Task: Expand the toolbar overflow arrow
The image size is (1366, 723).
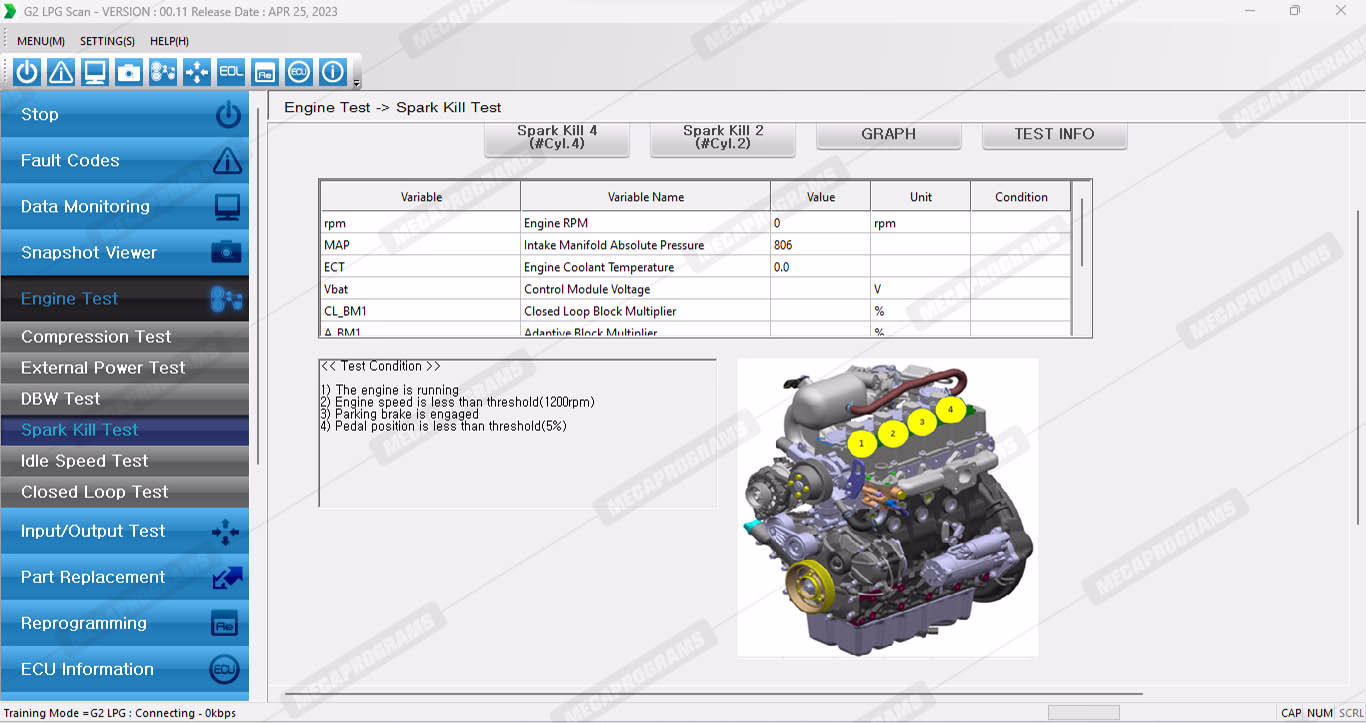Action: click(x=357, y=83)
